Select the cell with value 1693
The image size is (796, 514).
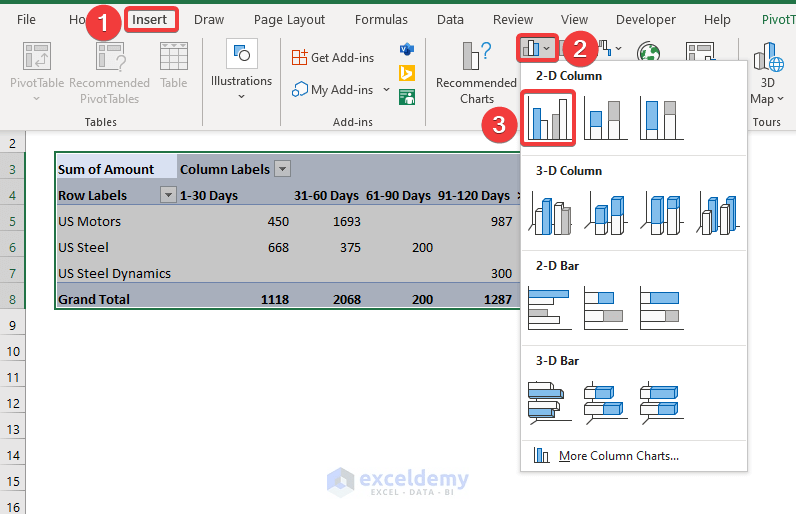(327, 222)
